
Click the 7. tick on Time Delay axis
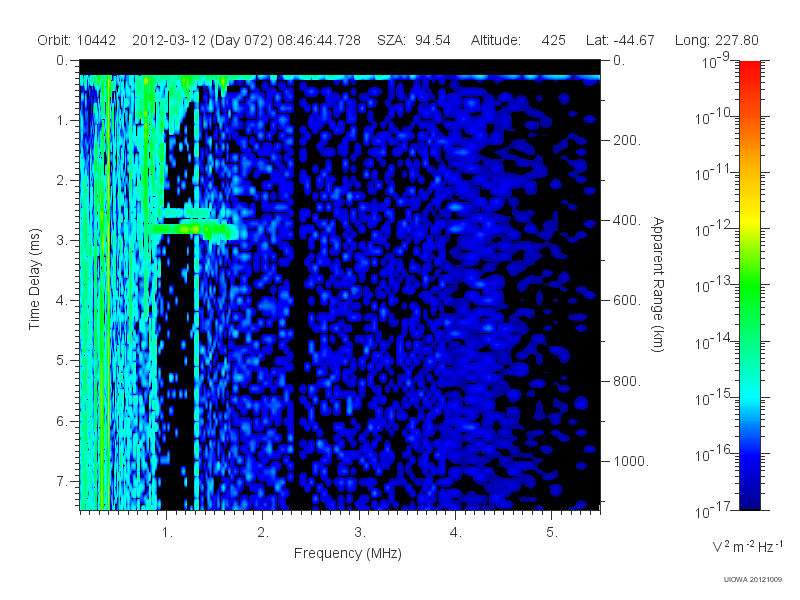pyautogui.click(x=62, y=481)
